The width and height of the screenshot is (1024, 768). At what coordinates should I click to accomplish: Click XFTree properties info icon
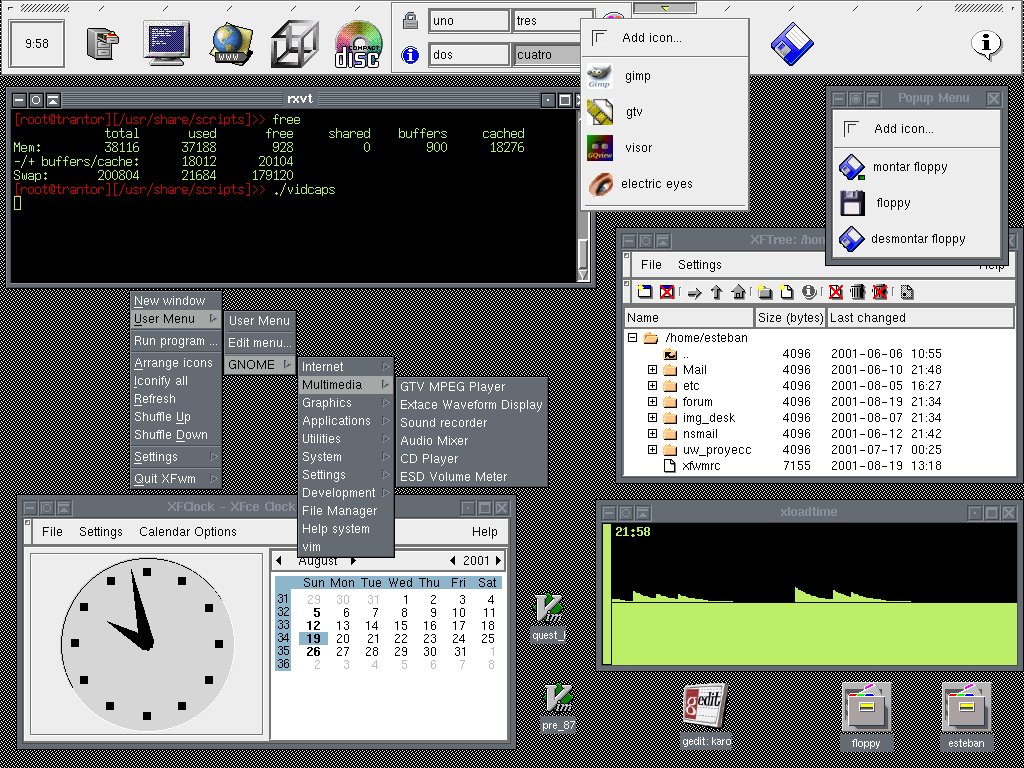tap(808, 292)
